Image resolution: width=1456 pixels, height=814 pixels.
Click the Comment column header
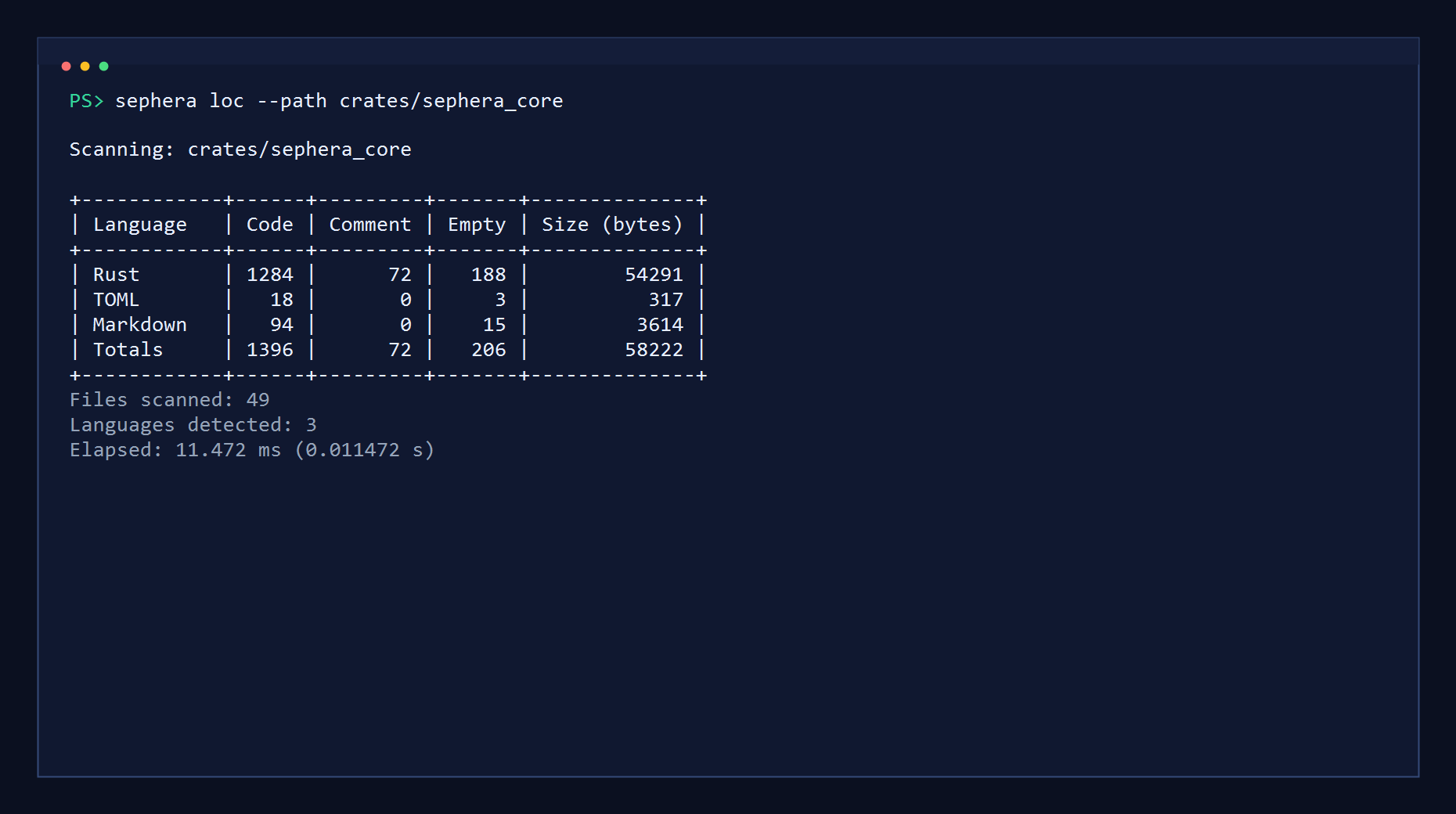[x=369, y=225]
